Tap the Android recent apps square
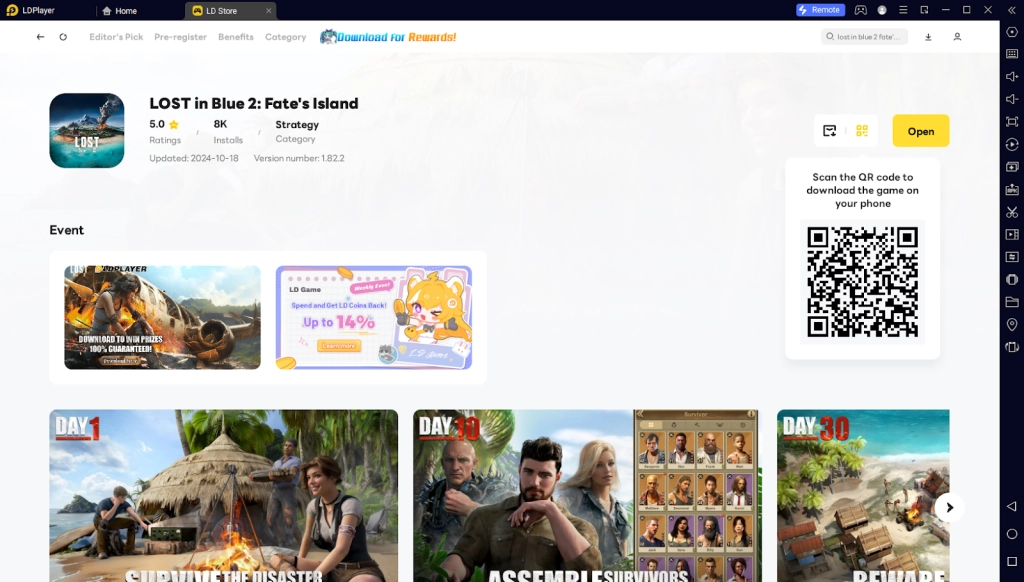This screenshot has width=1024, height=582. (1012, 562)
